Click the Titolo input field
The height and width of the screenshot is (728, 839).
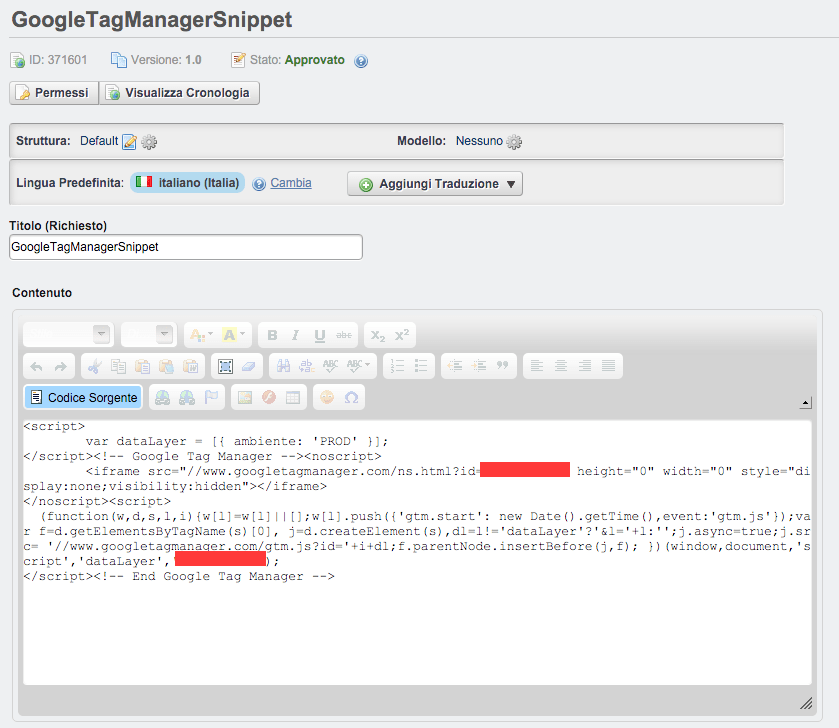point(186,247)
